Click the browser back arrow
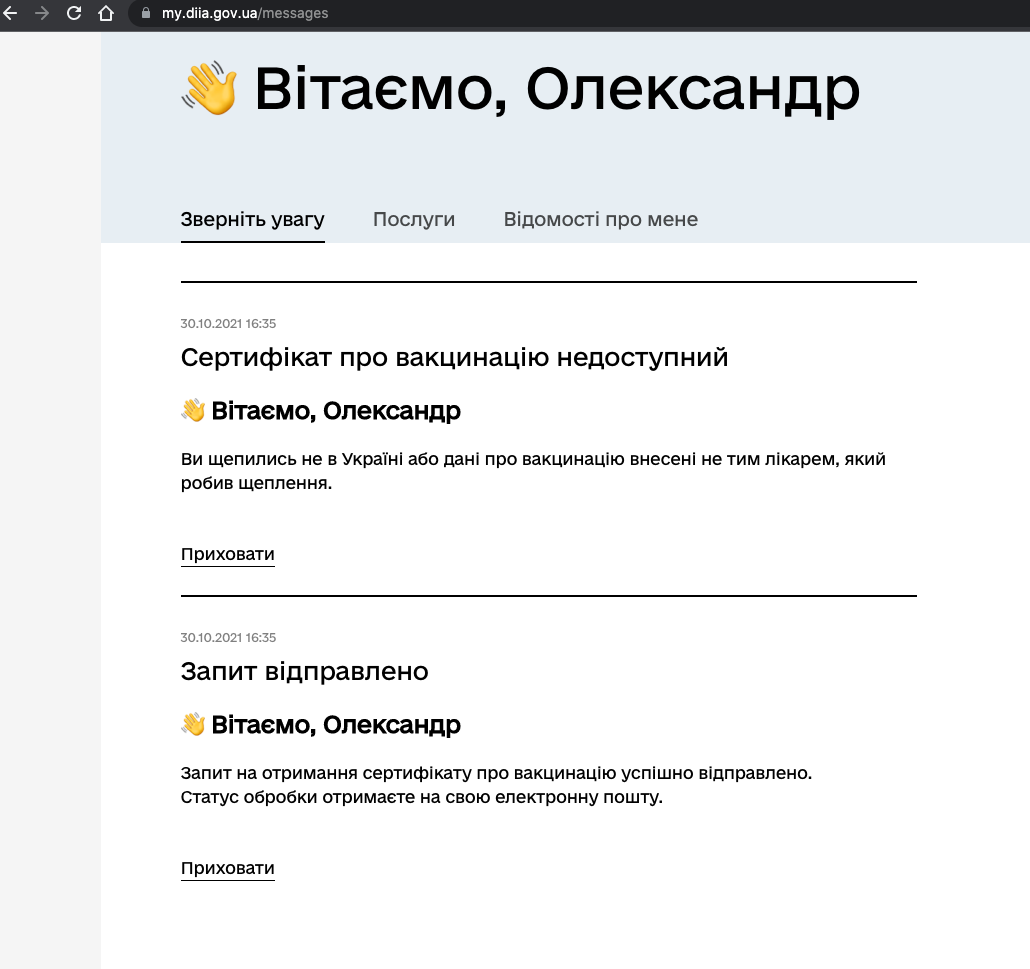This screenshot has height=969, width=1030. tap(11, 14)
